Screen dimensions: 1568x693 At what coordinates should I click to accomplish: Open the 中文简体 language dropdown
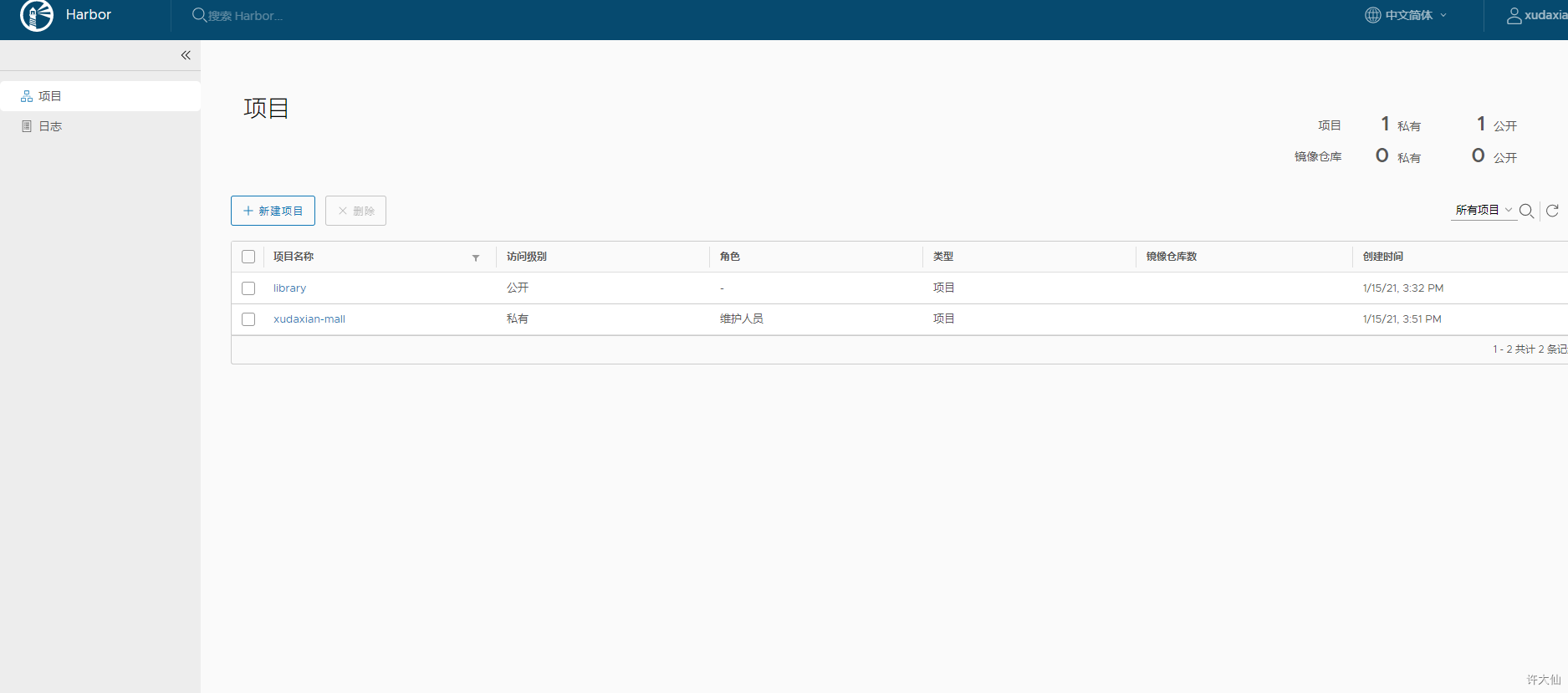[x=1407, y=15]
